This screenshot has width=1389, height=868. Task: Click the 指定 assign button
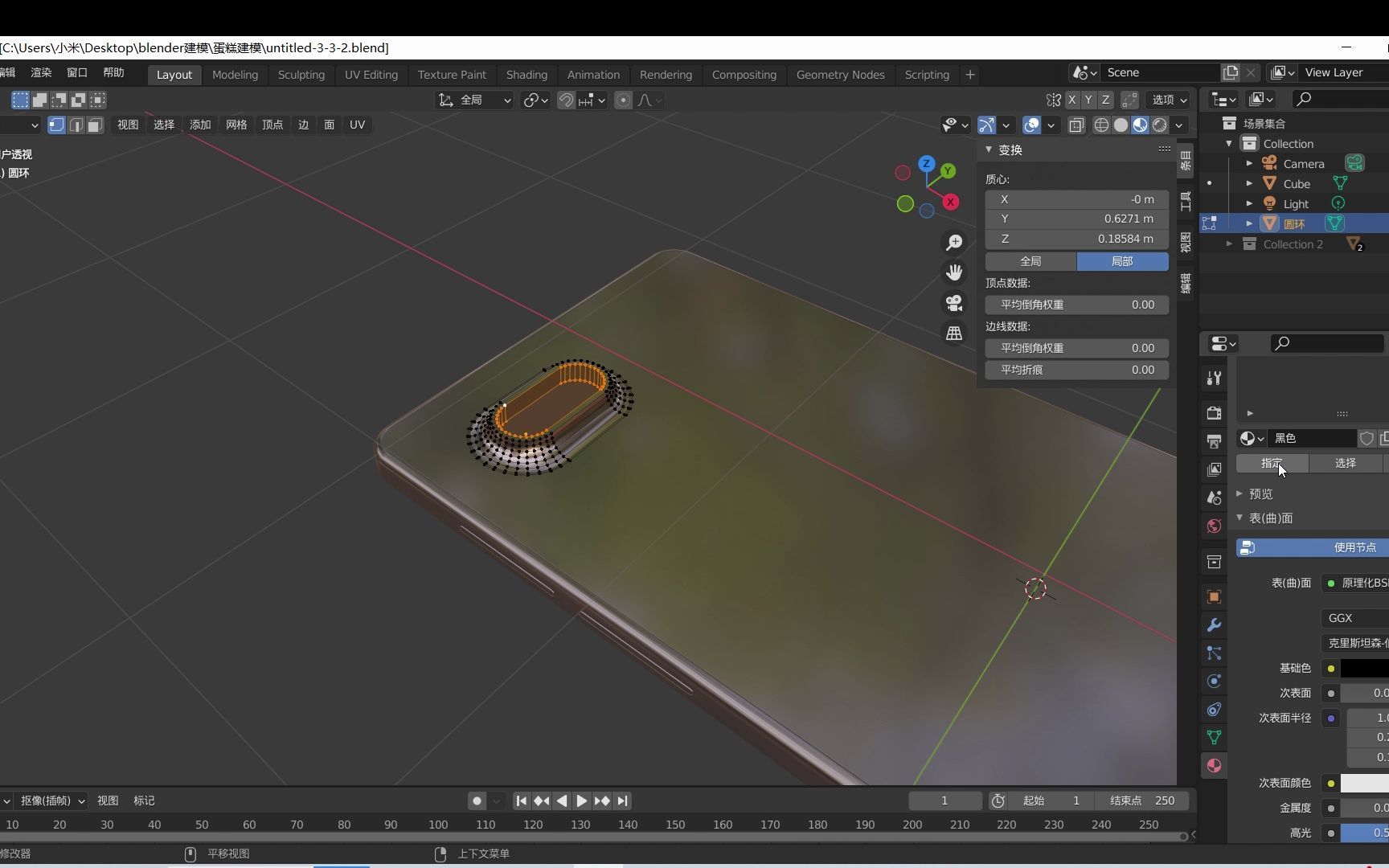click(1272, 464)
